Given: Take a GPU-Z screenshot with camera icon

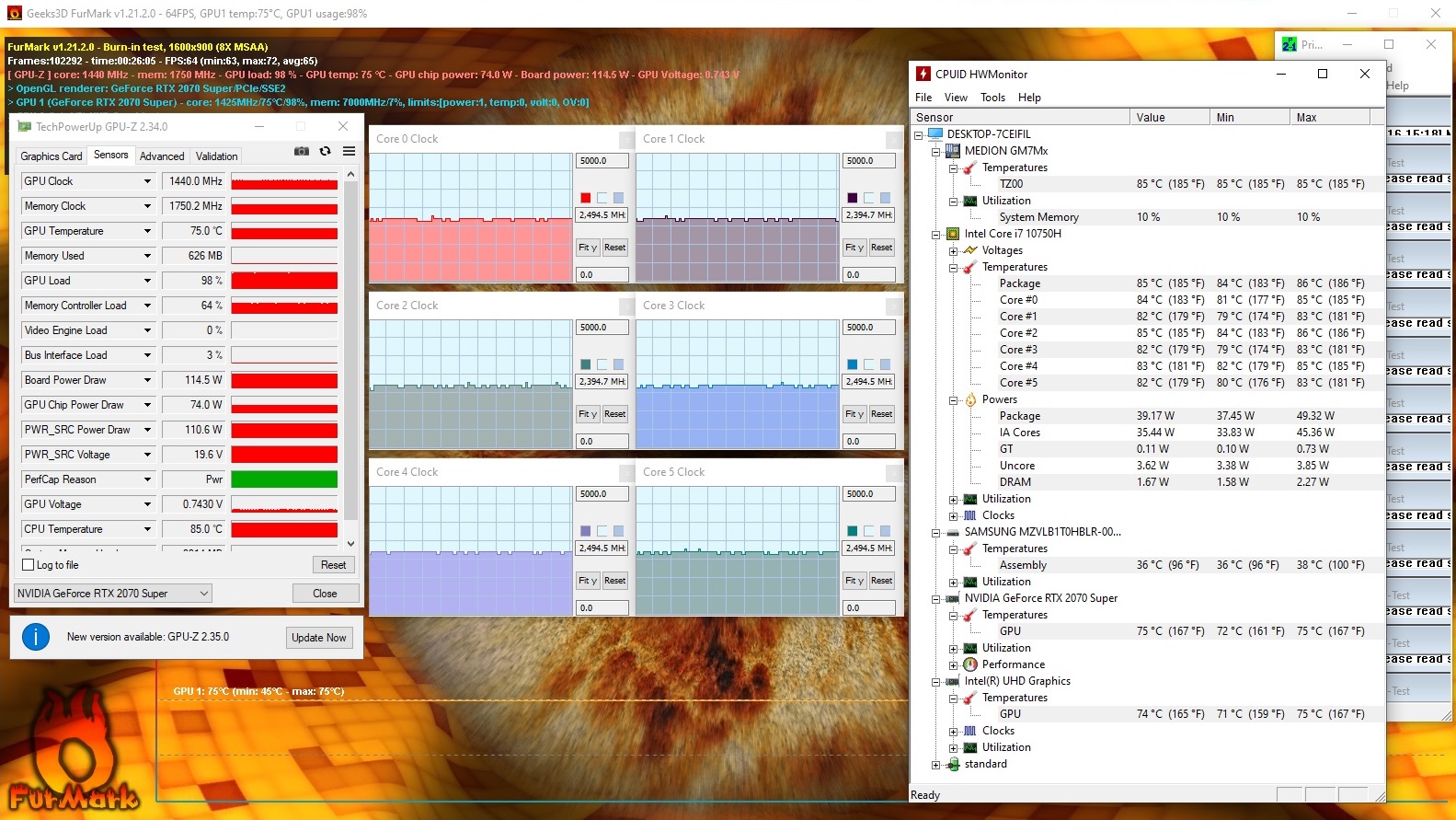Looking at the screenshot, I should click(x=301, y=151).
